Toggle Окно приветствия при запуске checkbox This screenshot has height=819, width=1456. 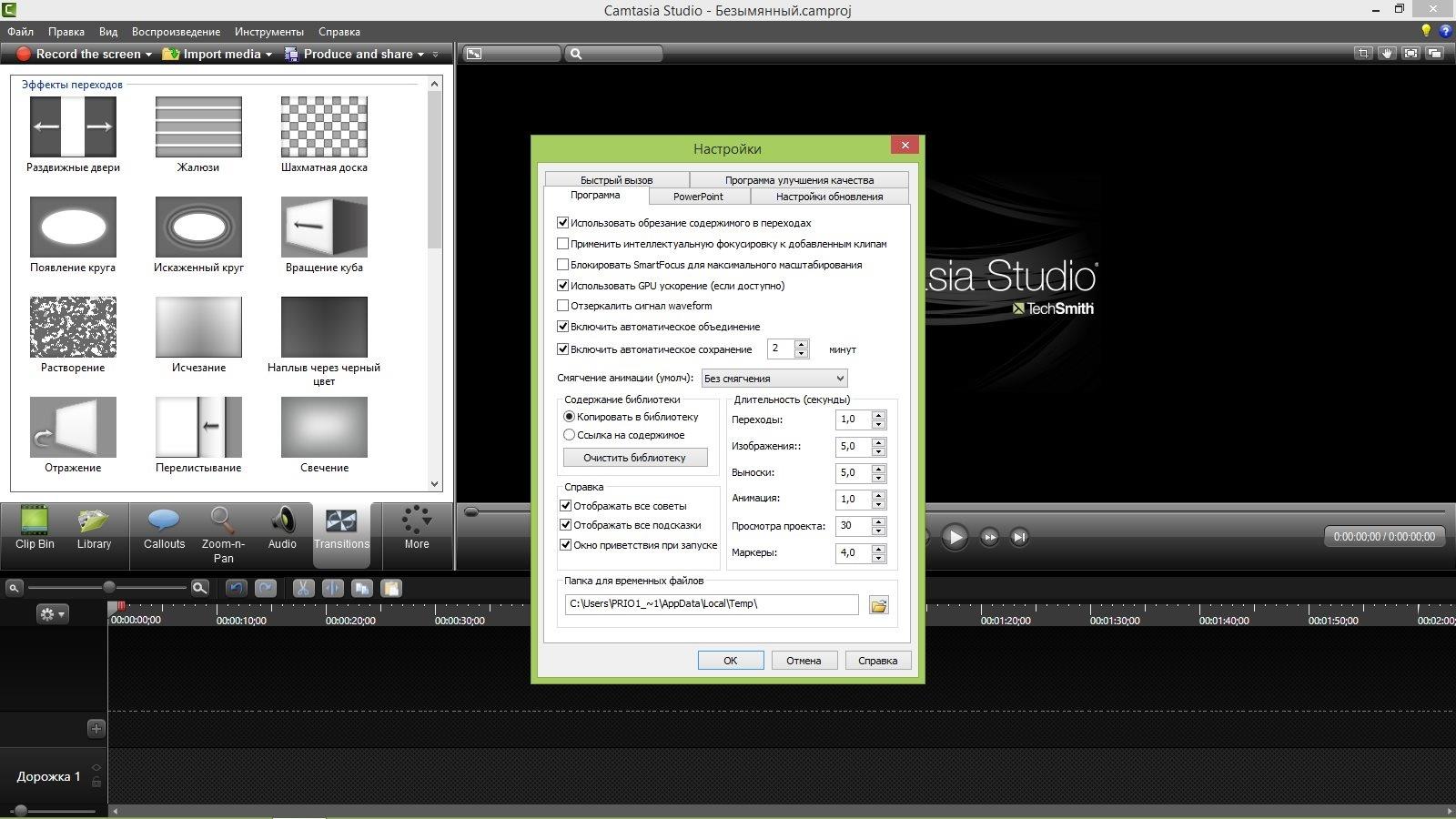[565, 545]
